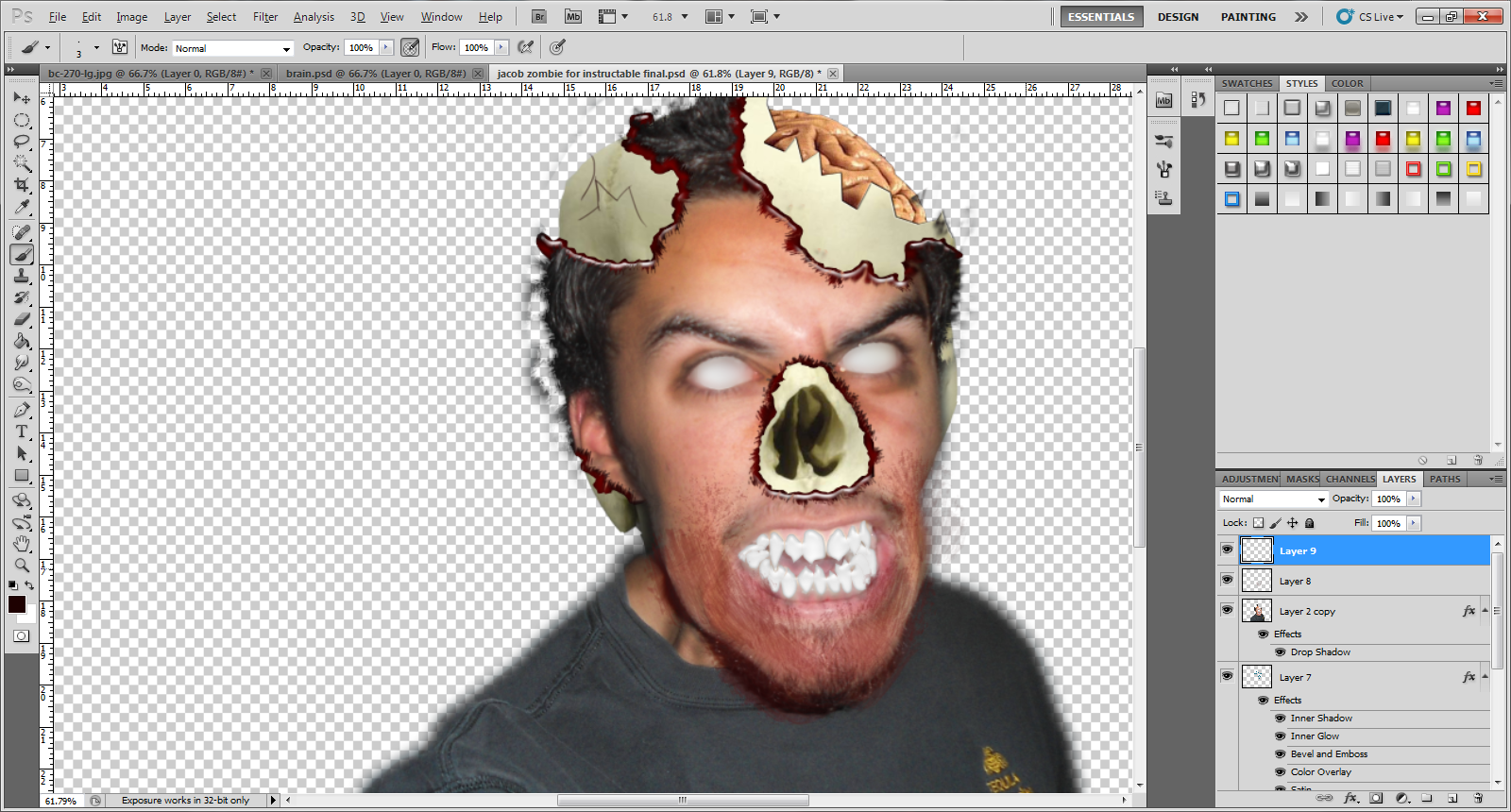The height and width of the screenshot is (812, 1511).
Task: Toggle tablet pressure controls size
Action: coord(557,47)
